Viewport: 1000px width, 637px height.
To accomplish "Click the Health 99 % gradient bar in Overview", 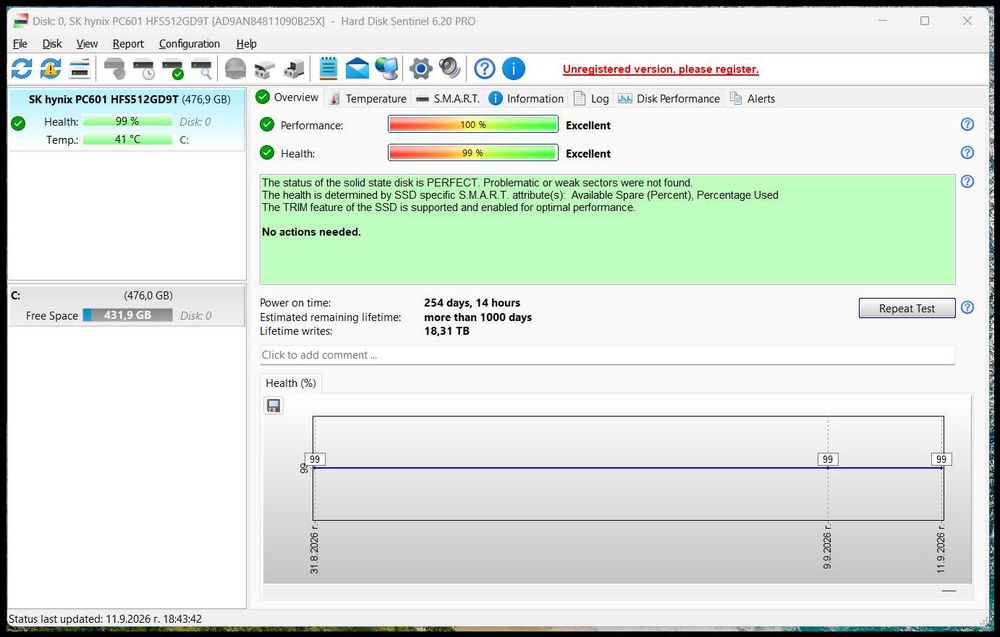I will tap(473, 152).
